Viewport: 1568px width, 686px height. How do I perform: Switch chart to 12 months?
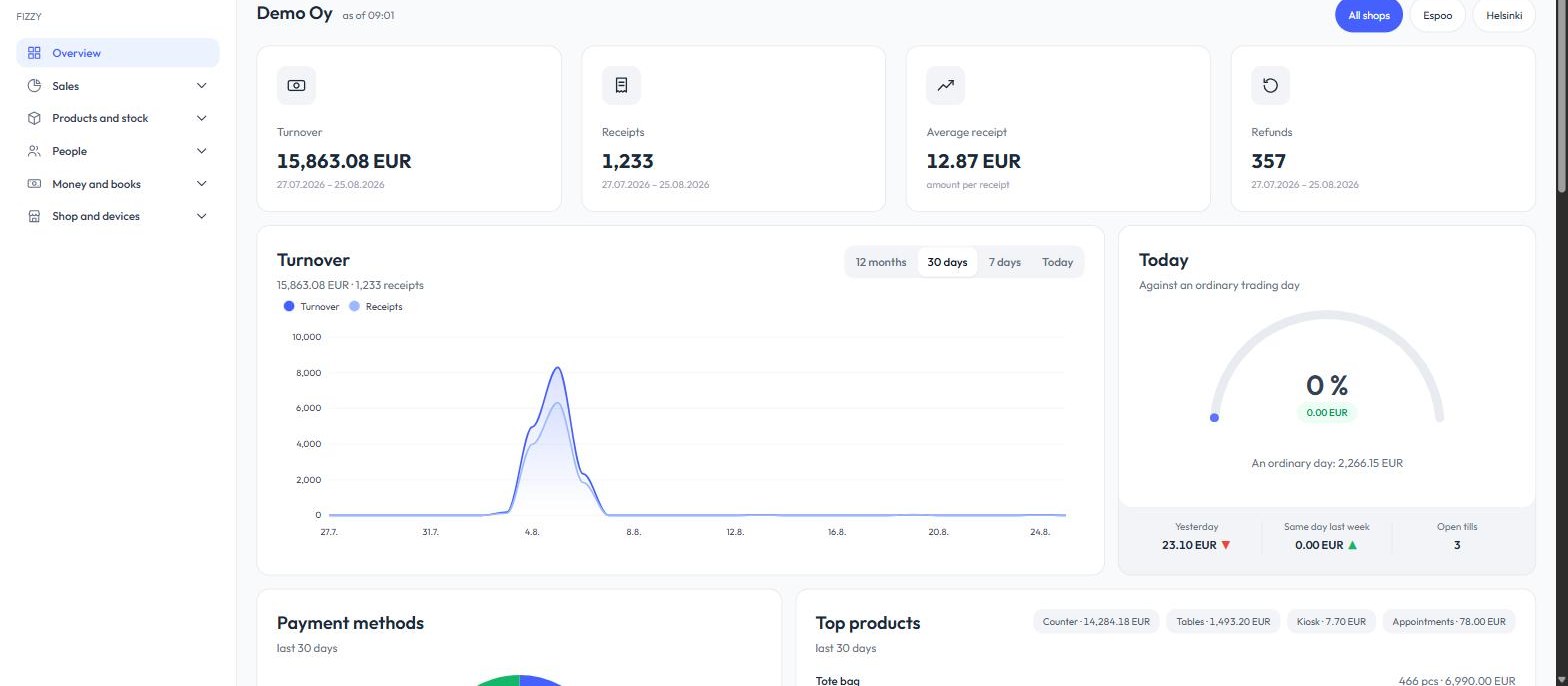881,262
